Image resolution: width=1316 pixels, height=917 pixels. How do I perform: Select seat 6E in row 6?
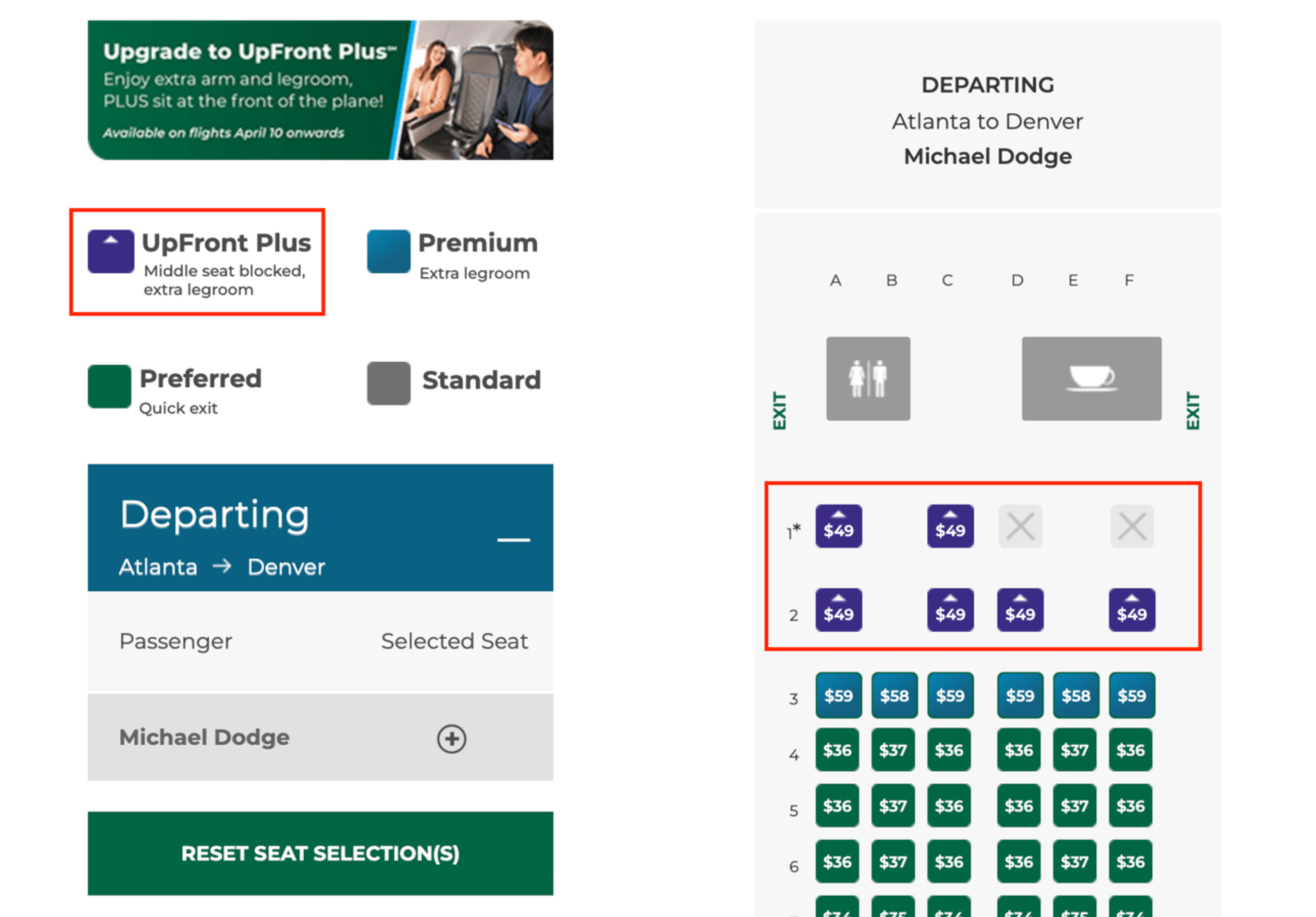pos(1075,861)
